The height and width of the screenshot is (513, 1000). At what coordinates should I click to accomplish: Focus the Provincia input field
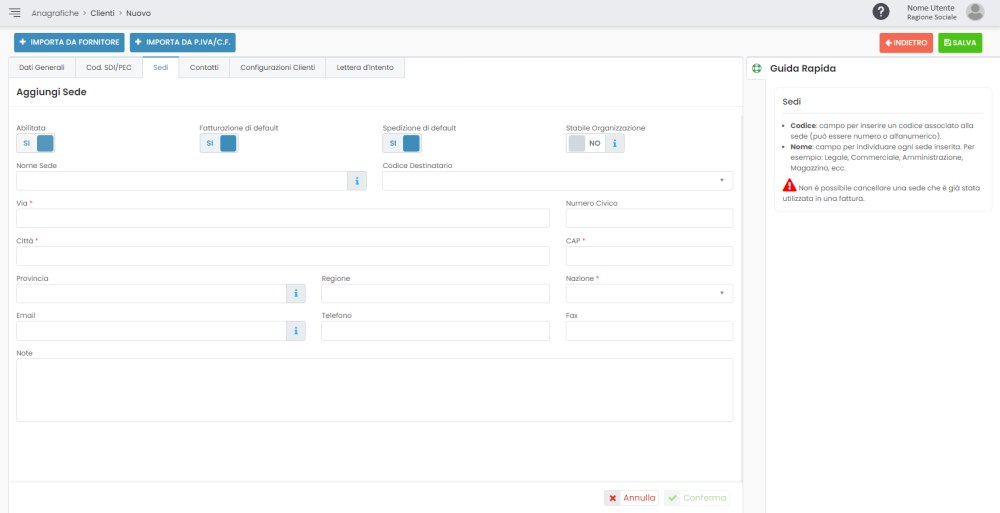[151, 294]
